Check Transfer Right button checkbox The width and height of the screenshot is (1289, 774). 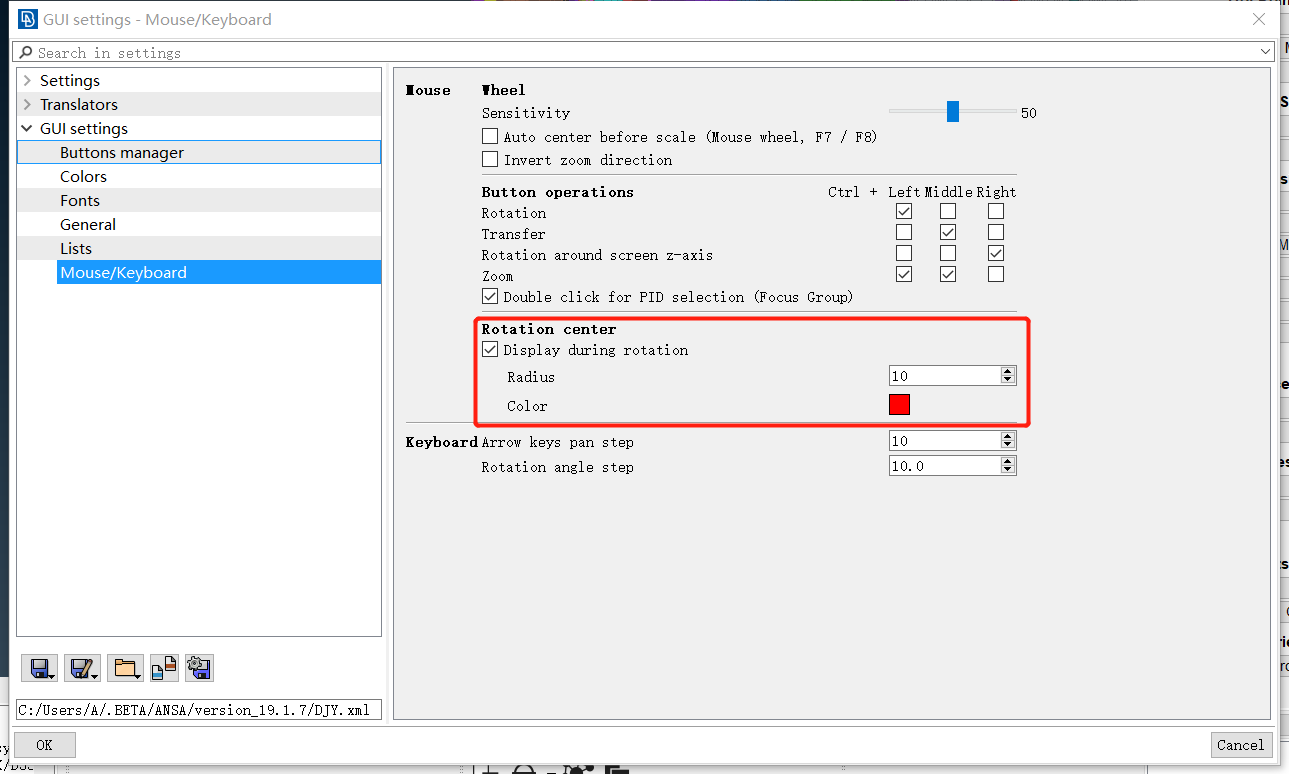[x=996, y=233]
